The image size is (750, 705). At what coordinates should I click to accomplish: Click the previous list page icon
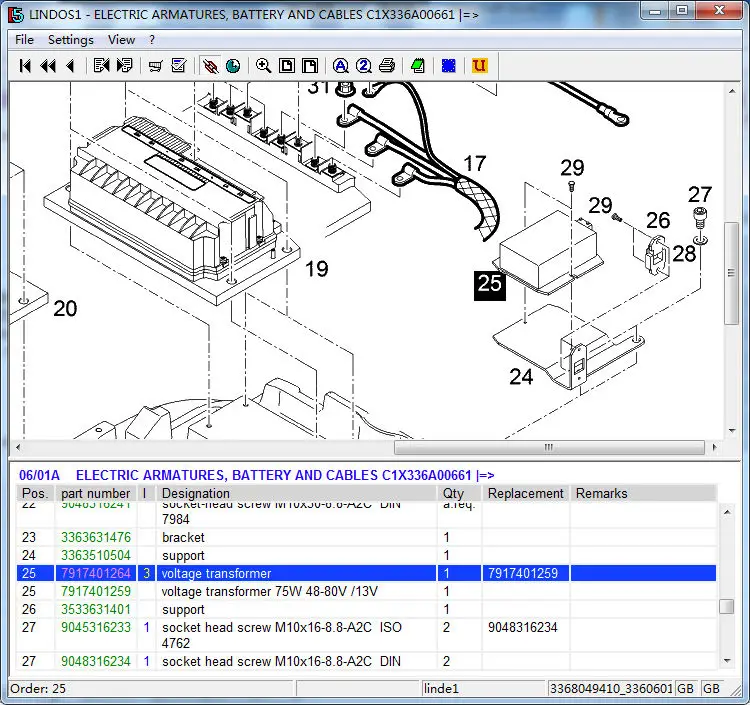click(101, 66)
